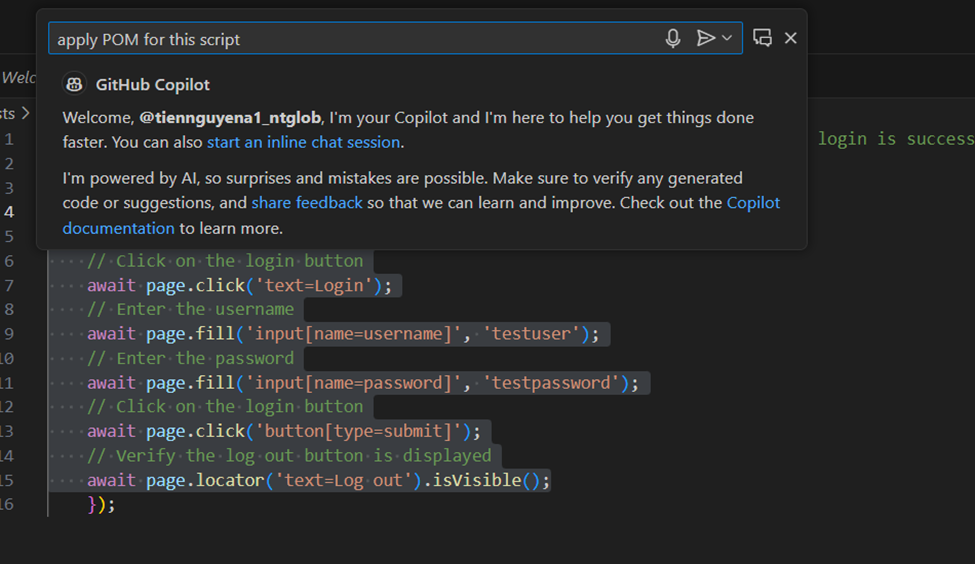
Task: Close the Copilot chat popup
Action: [791, 38]
